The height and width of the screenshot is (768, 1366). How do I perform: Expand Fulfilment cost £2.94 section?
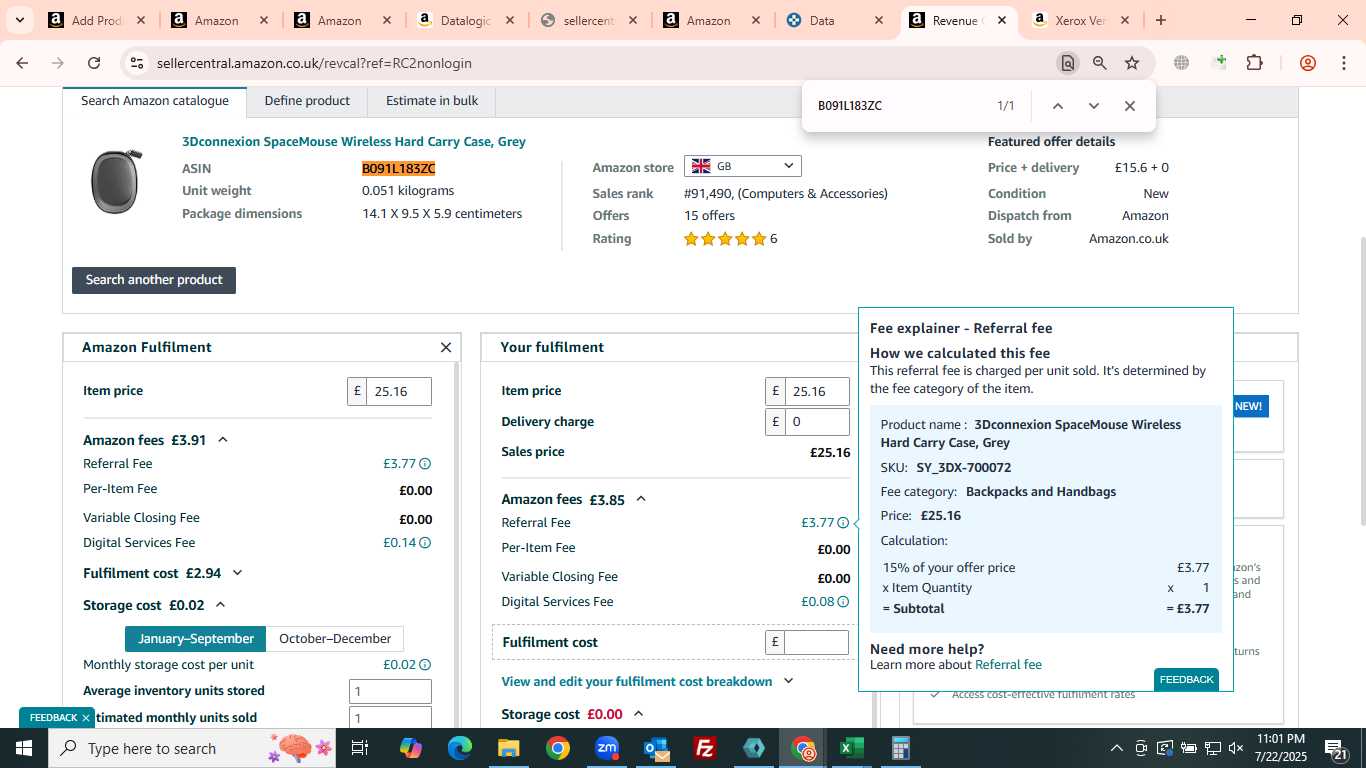(237, 573)
